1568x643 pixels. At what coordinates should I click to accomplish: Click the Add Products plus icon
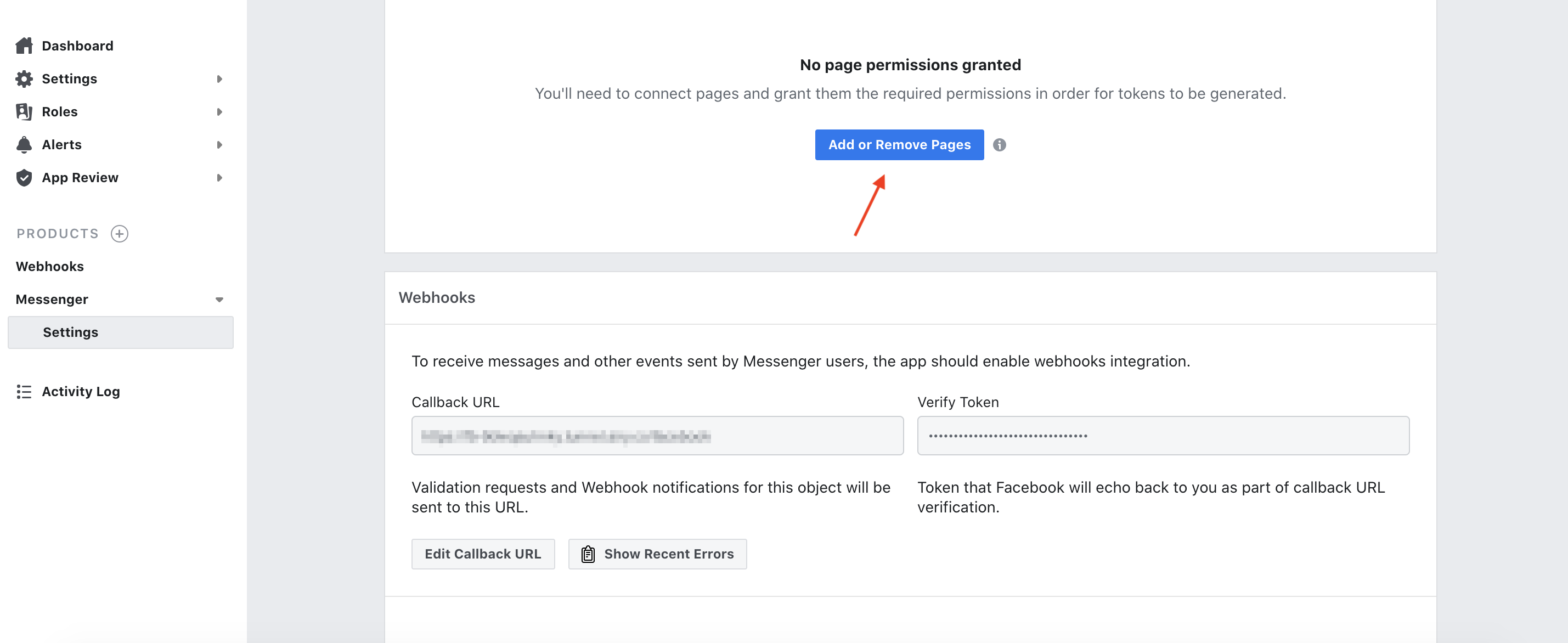(118, 233)
